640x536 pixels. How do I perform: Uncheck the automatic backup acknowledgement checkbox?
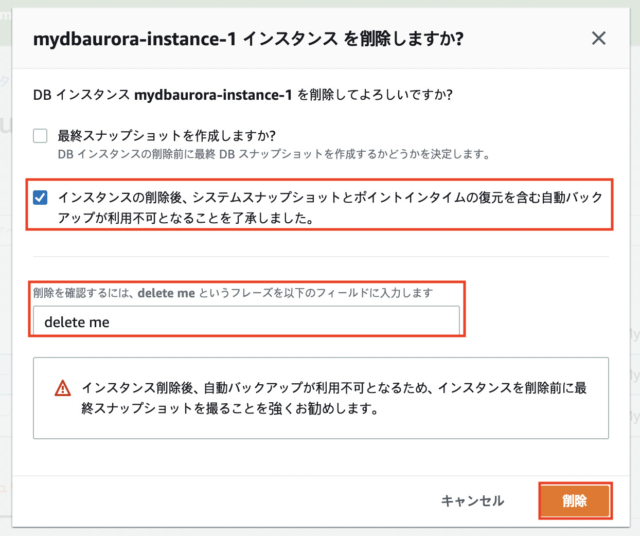pos(40,198)
